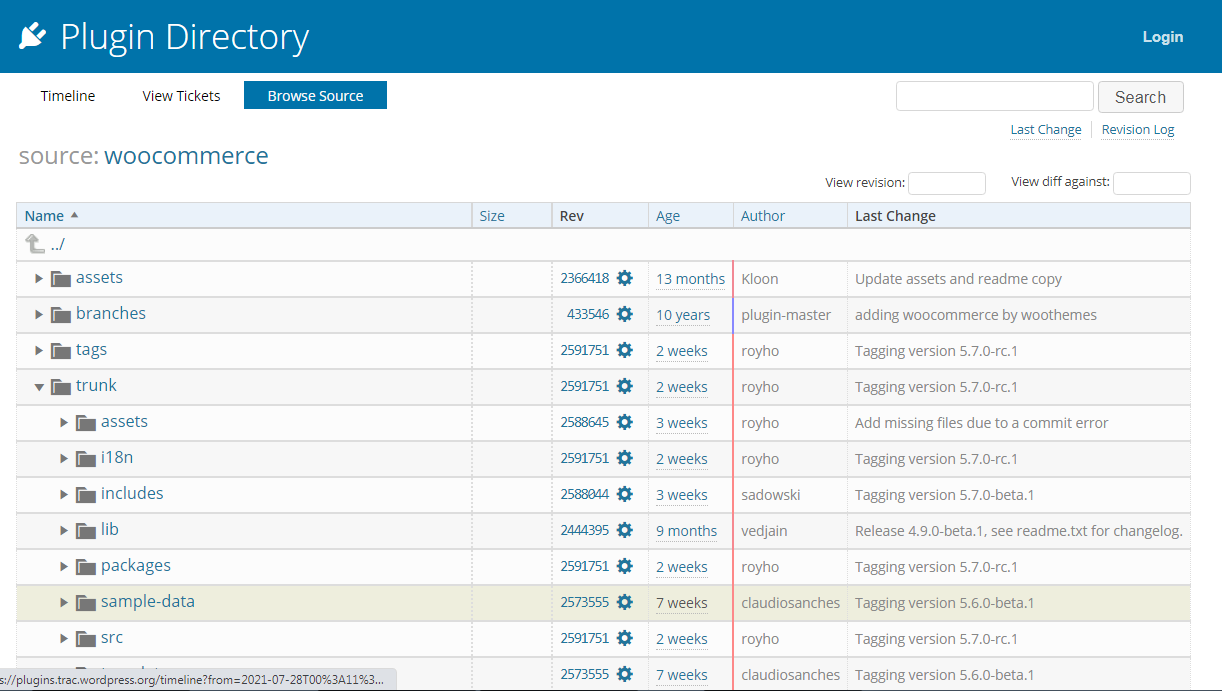The width and height of the screenshot is (1222, 691).
Task: Open changeset gear icon for i18n row
Action: (x=625, y=458)
